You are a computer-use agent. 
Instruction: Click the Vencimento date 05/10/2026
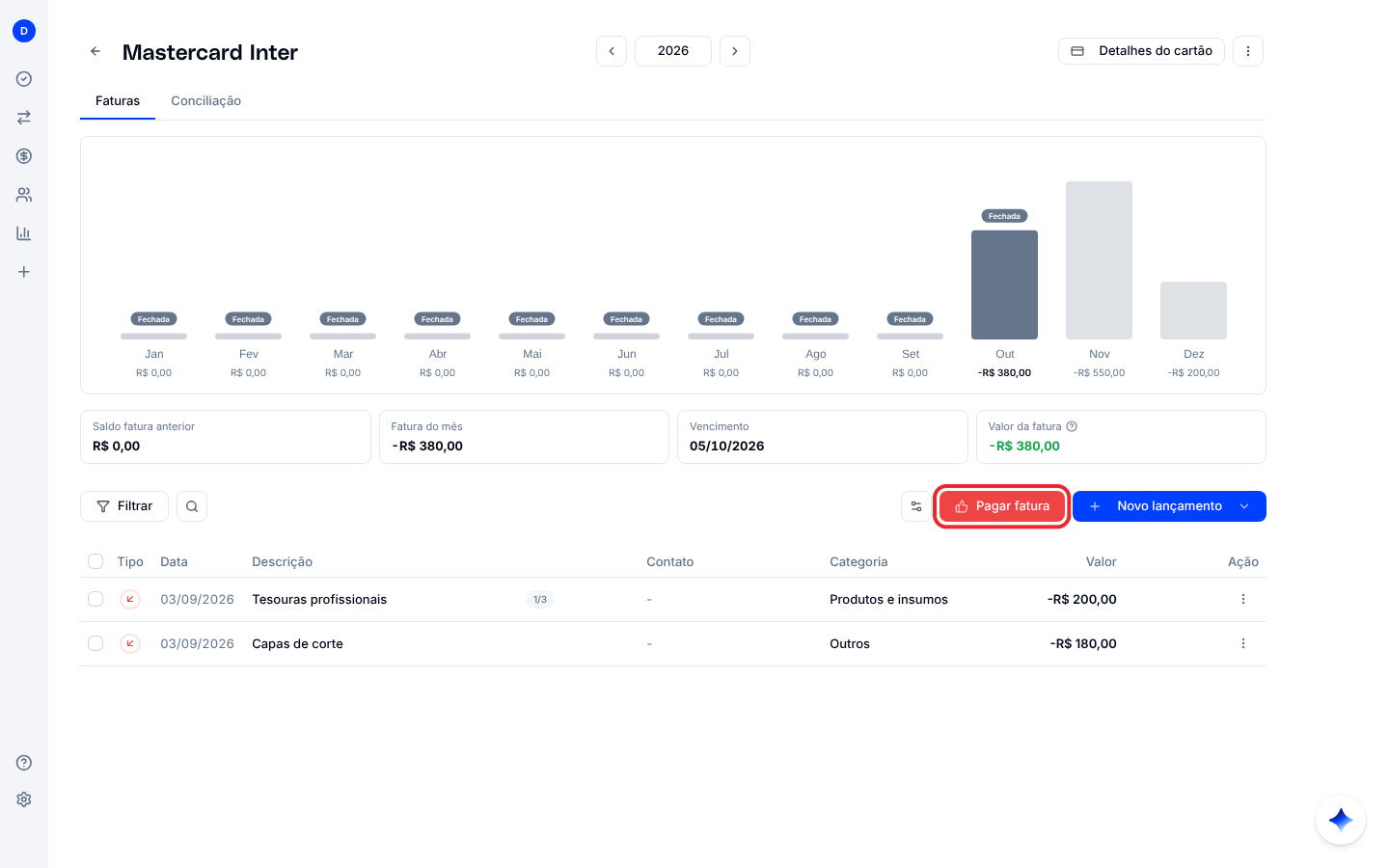point(726,447)
